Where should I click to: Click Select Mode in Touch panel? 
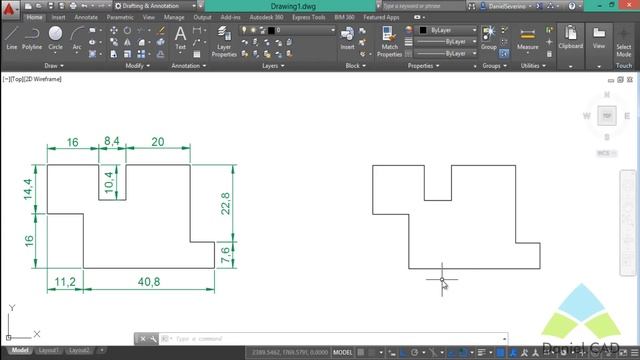coord(623,42)
